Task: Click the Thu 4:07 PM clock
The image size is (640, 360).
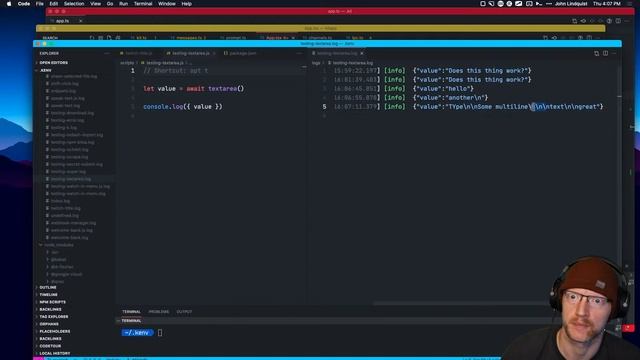Action: click(x=607, y=4)
